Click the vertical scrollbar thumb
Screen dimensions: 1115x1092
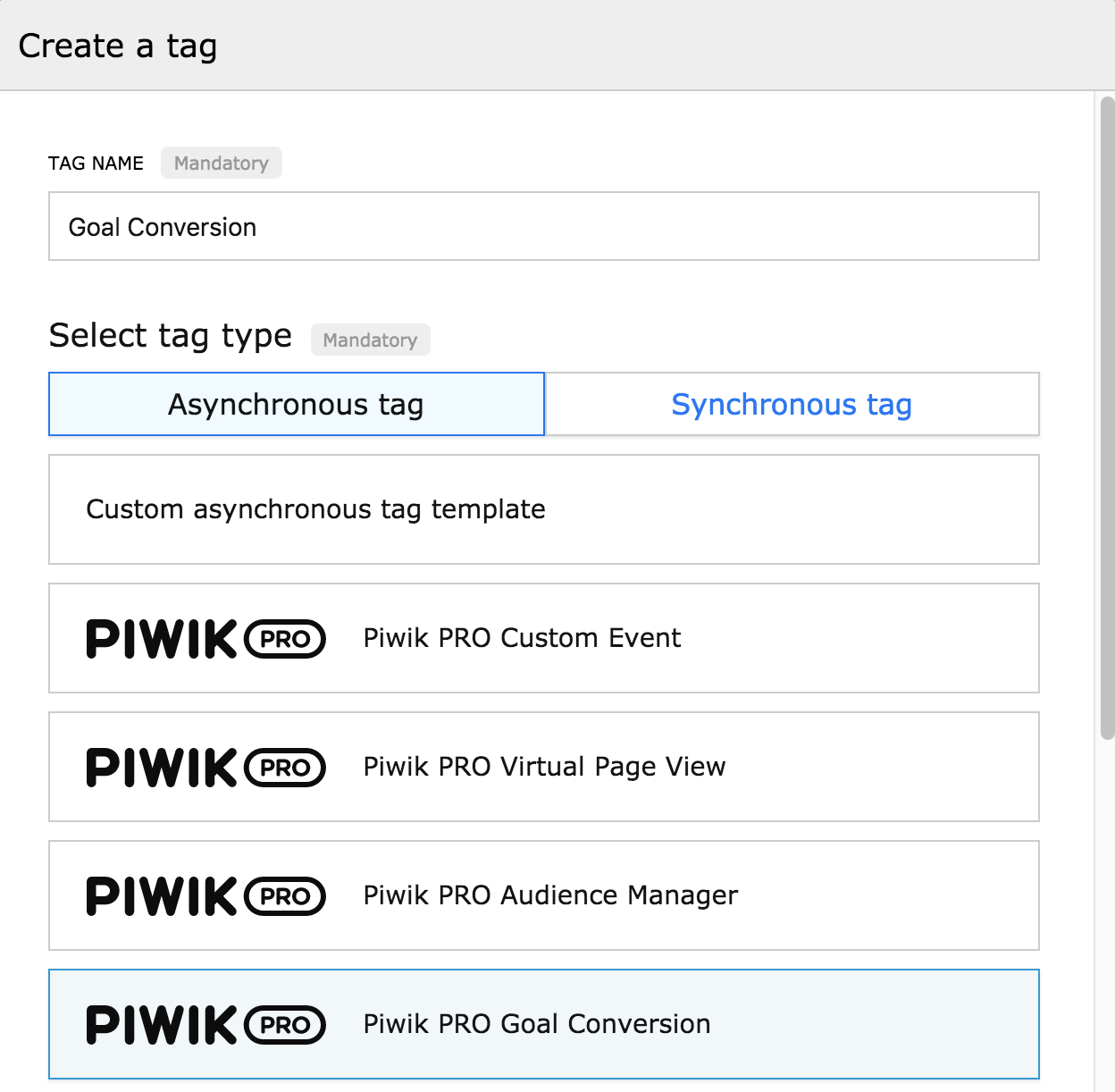[x=1108, y=418]
